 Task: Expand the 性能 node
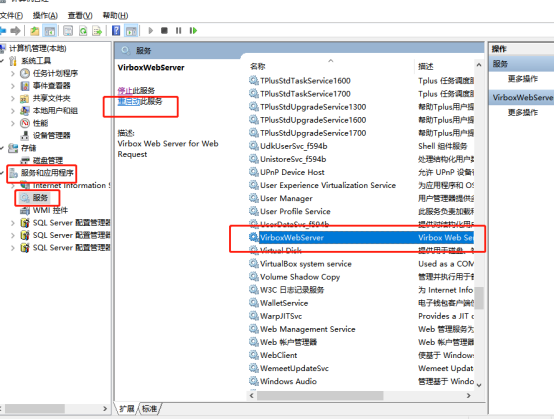tap(13, 123)
